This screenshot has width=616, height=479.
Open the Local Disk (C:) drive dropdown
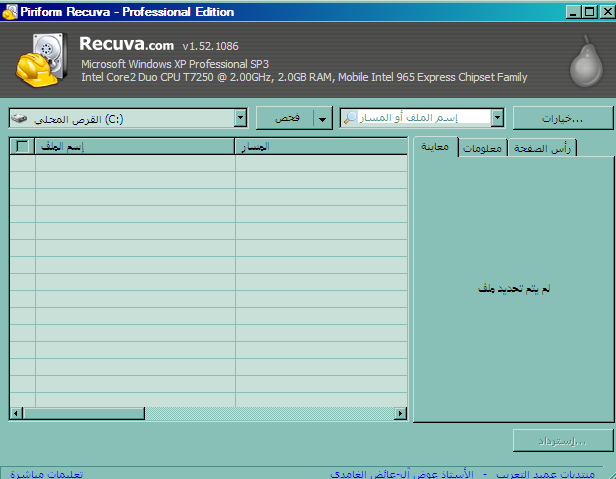[x=240, y=118]
